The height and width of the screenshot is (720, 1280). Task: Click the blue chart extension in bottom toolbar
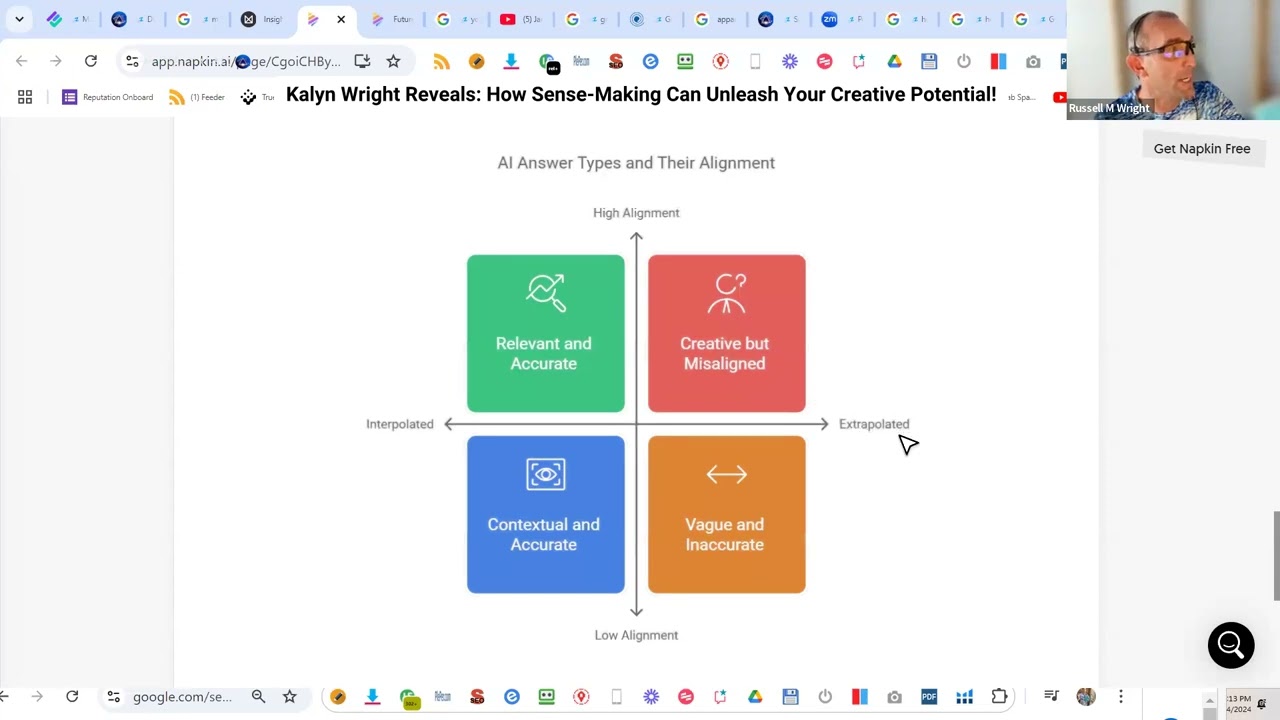point(964,697)
